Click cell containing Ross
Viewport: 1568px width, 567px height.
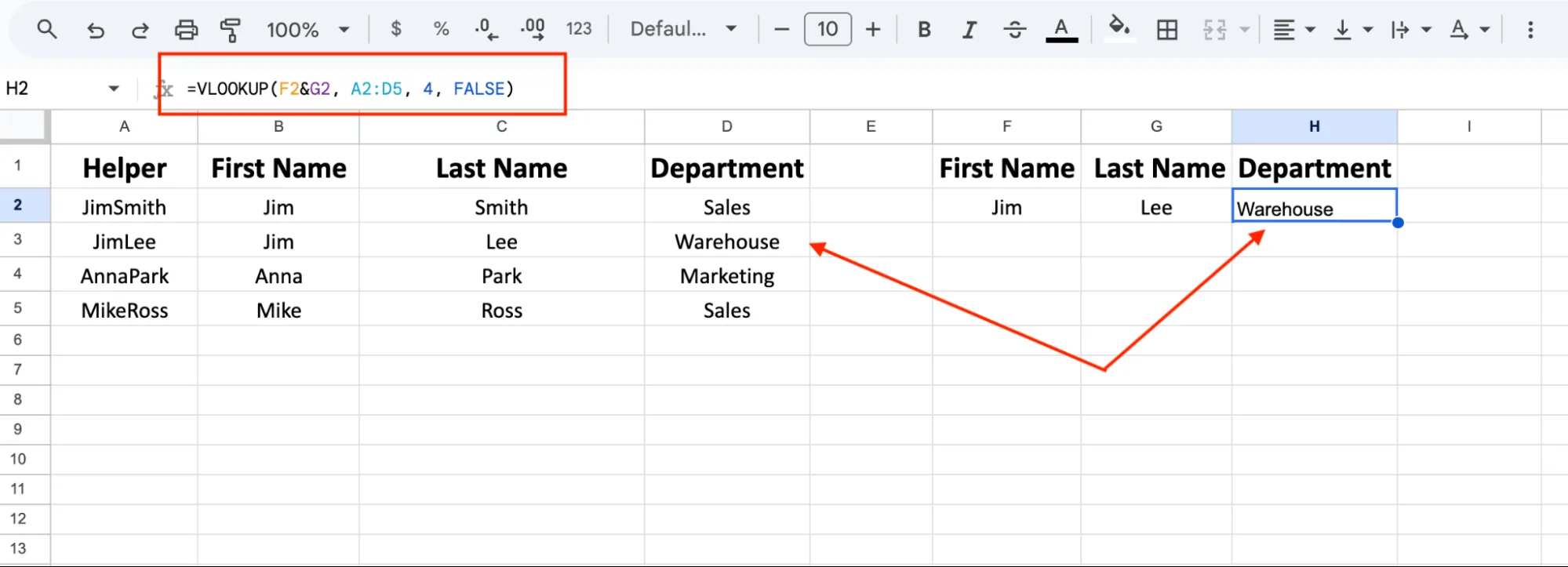point(501,311)
